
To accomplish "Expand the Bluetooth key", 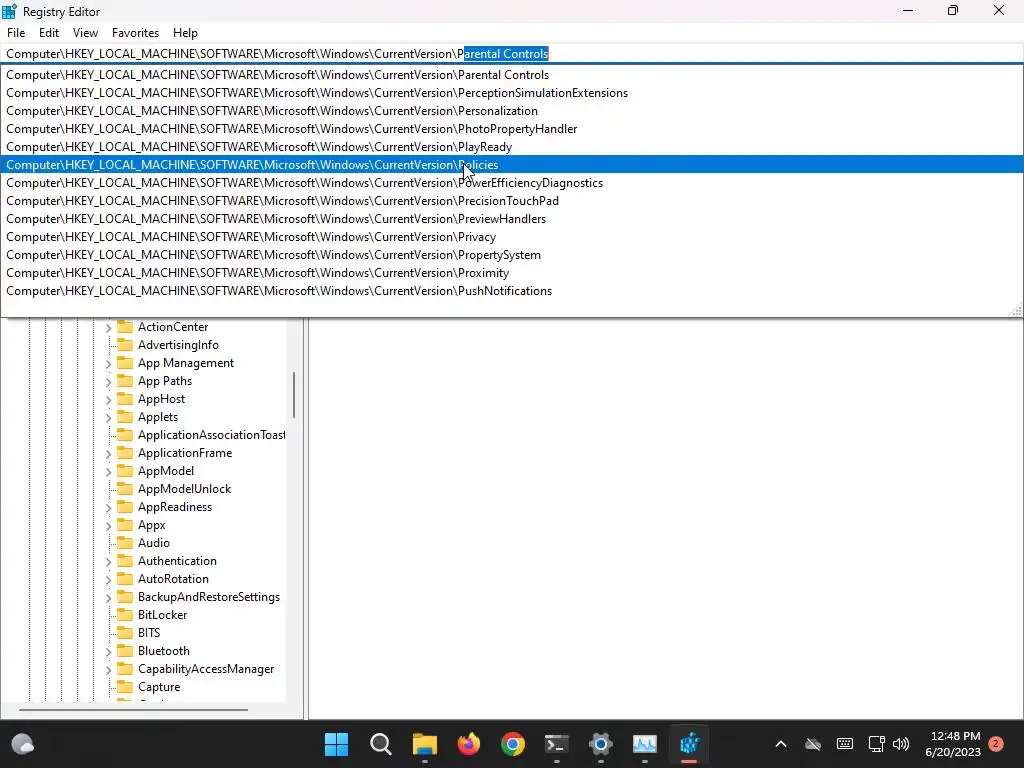I will coord(108,651).
